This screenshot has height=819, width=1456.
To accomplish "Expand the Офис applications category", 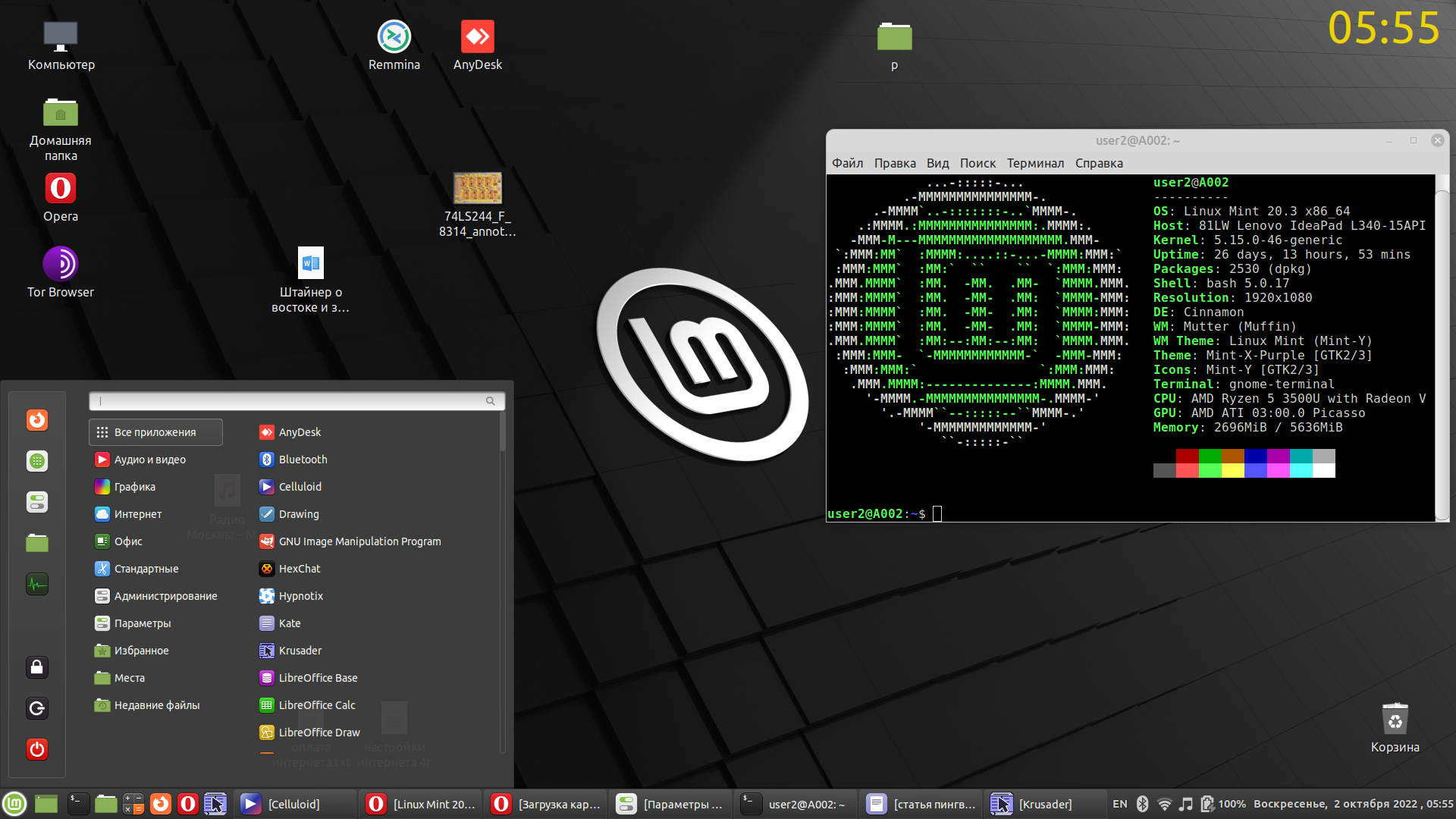I will pyautogui.click(x=128, y=540).
